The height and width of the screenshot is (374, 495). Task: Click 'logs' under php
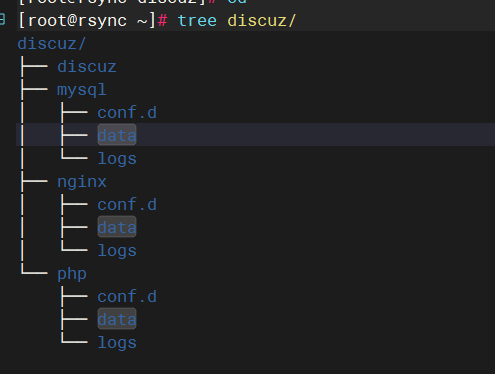117,343
